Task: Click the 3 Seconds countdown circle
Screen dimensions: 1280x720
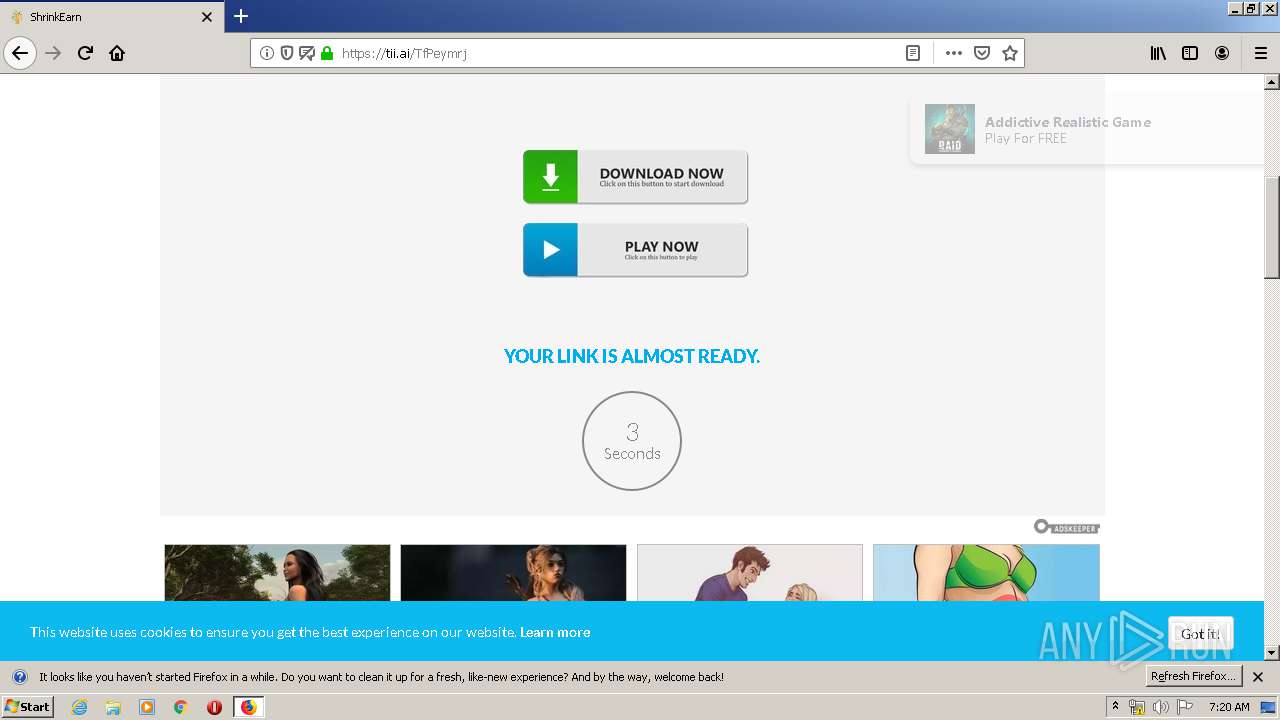Action: click(632, 441)
